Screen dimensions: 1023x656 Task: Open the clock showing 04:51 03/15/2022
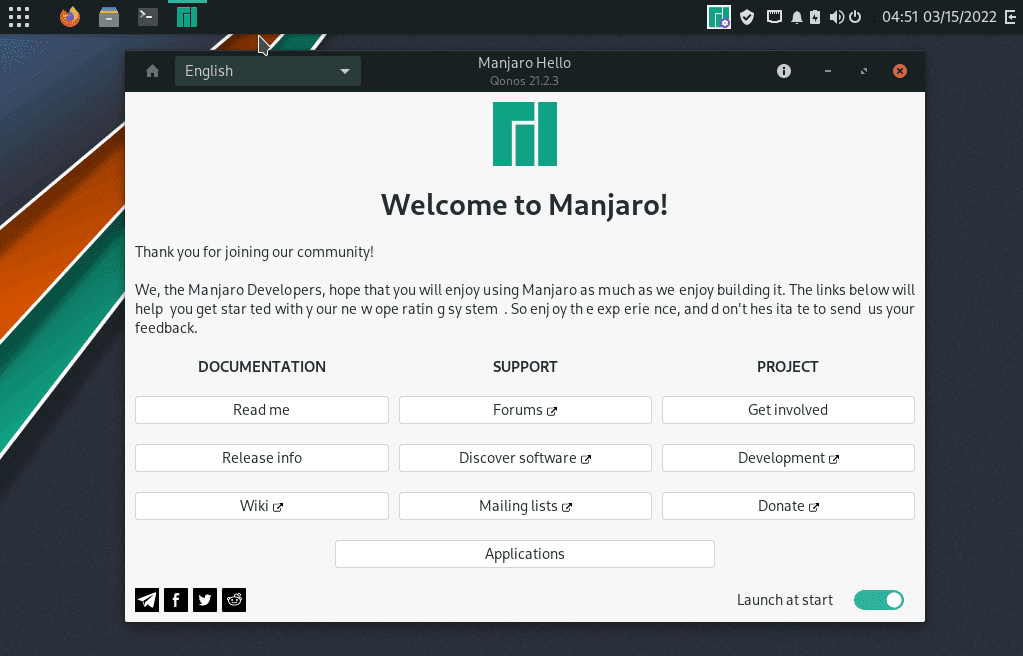pos(939,17)
